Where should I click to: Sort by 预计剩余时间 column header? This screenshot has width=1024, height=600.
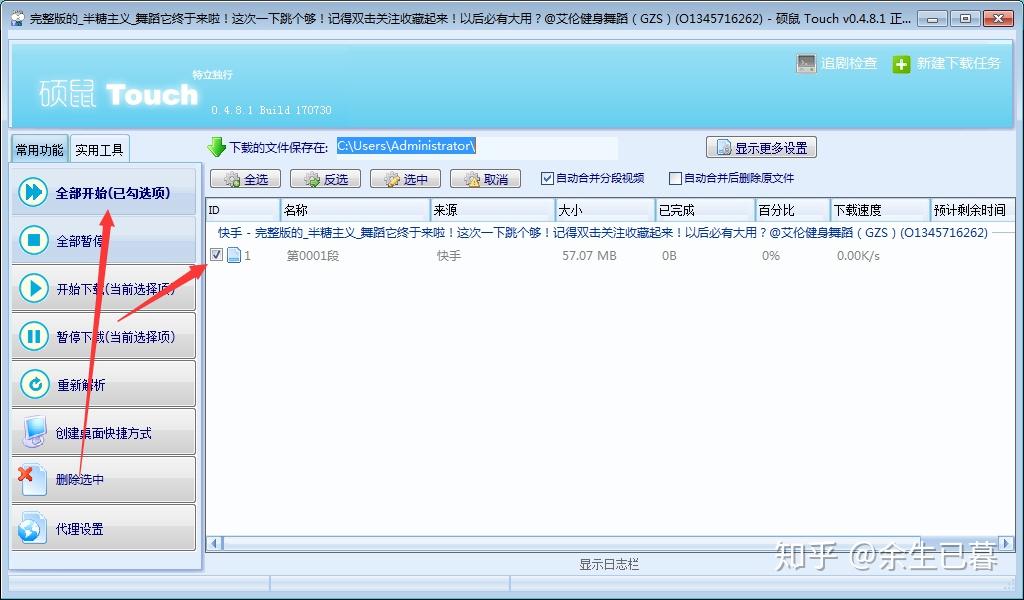pos(972,210)
